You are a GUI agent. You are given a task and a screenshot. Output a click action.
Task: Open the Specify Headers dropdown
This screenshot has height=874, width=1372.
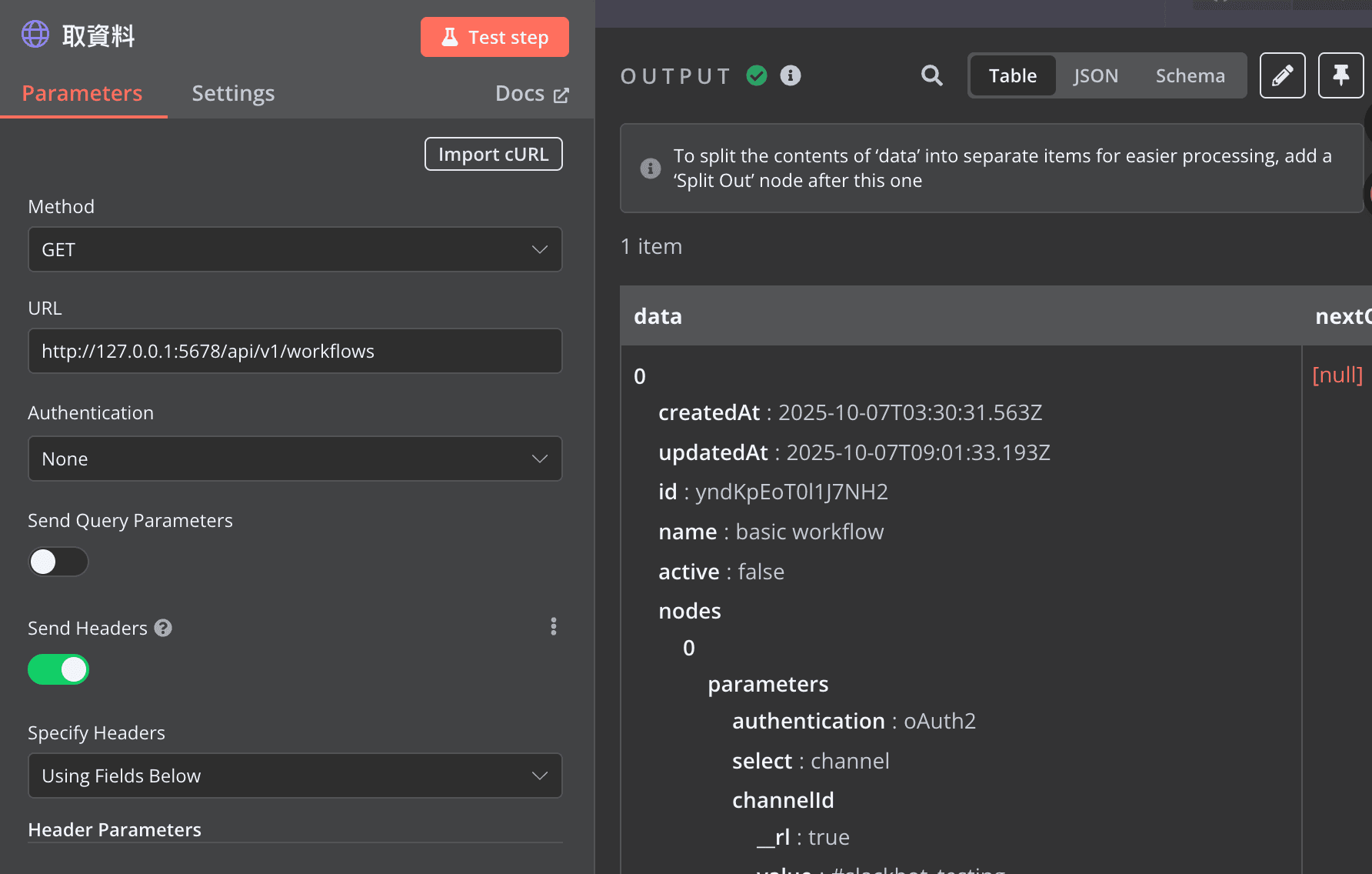(x=295, y=776)
